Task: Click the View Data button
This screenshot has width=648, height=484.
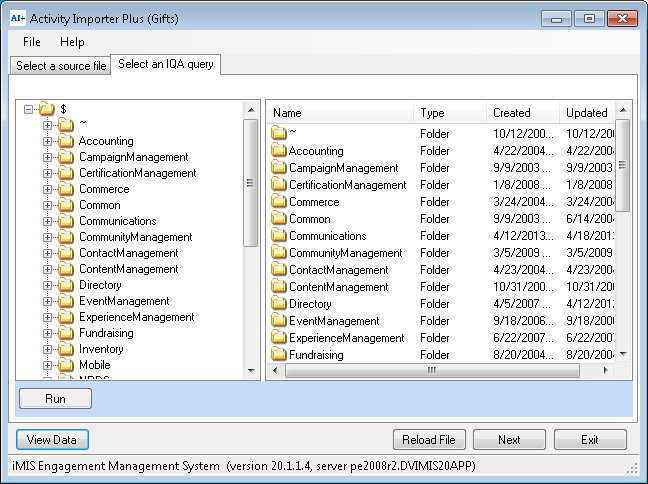Action: pyautogui.click(x=52, y=440)
